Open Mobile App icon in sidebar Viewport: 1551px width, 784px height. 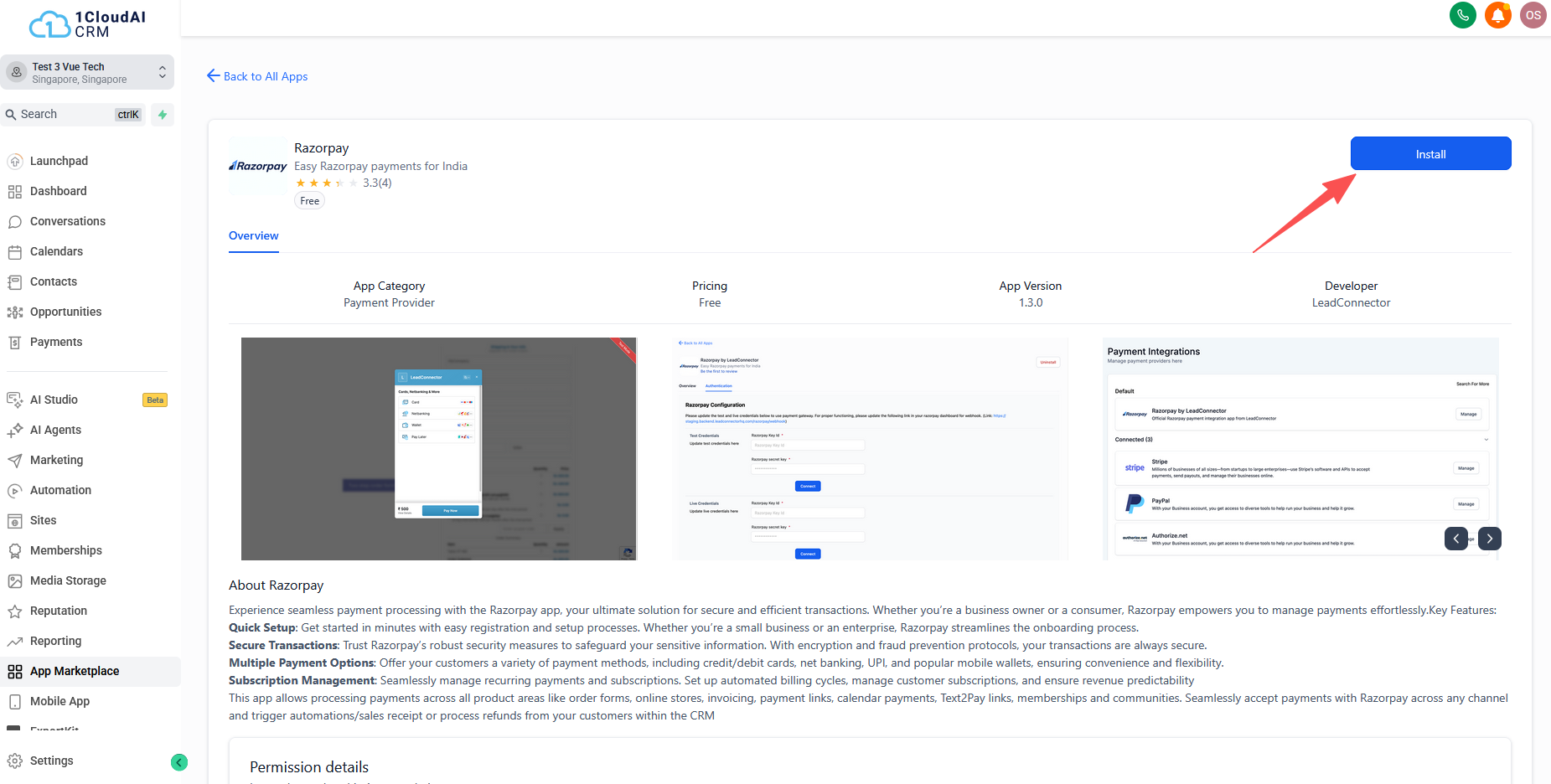(15, 702)
